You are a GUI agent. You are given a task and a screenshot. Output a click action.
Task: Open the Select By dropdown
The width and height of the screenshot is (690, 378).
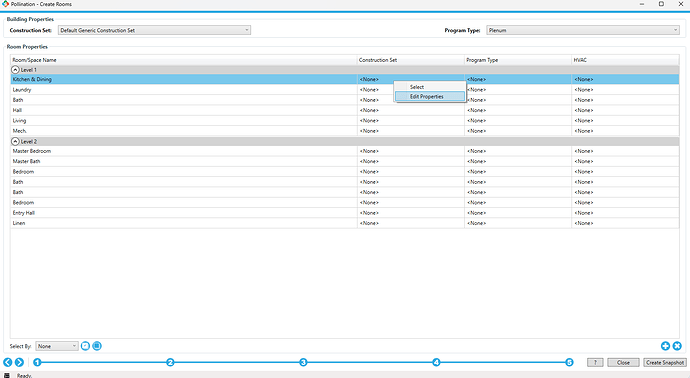pyautogui.click(x=57, y=346)
